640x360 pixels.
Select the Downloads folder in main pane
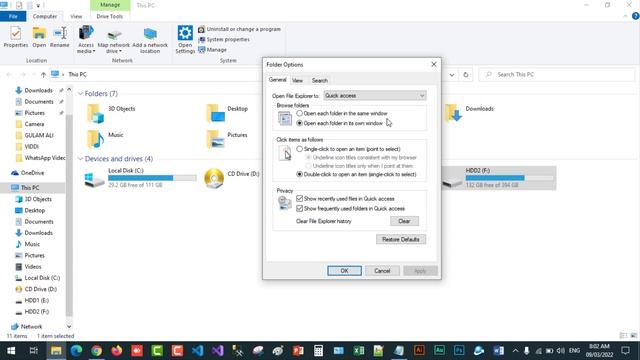[x=469, y=113]
